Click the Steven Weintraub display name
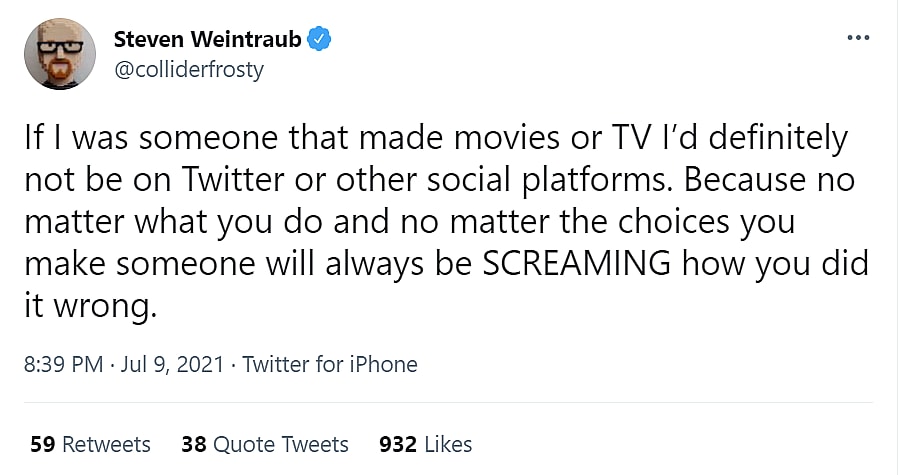Screen dimensions: 904x475 pyautogui.click(x=207, y=40)
